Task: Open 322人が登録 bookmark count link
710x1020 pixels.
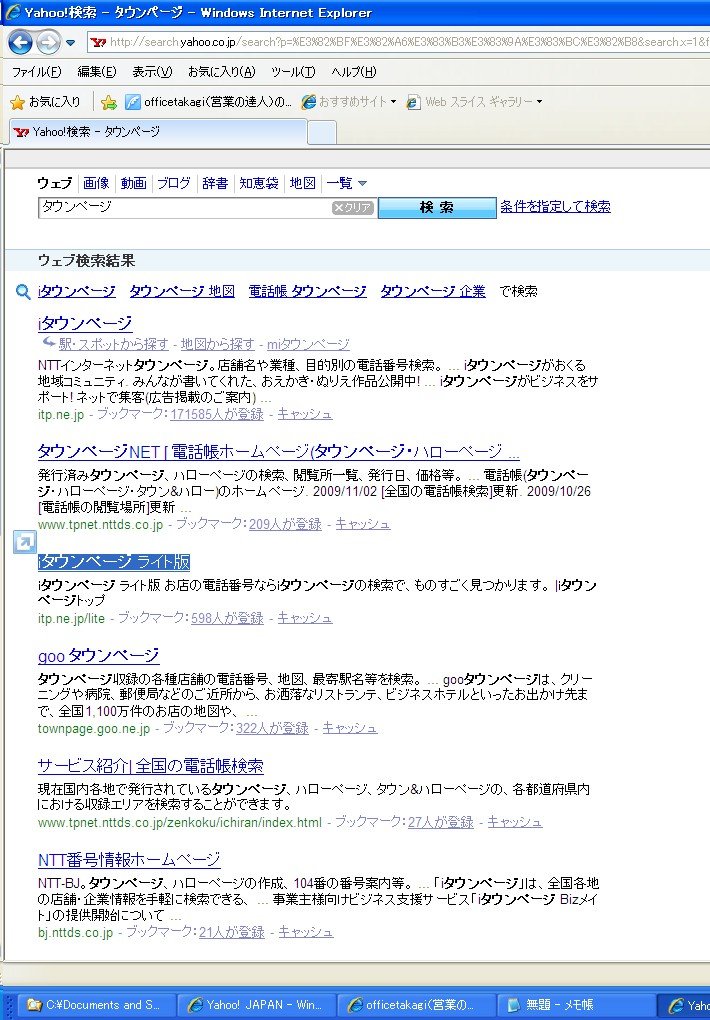Action: click(x=272, y=728)
